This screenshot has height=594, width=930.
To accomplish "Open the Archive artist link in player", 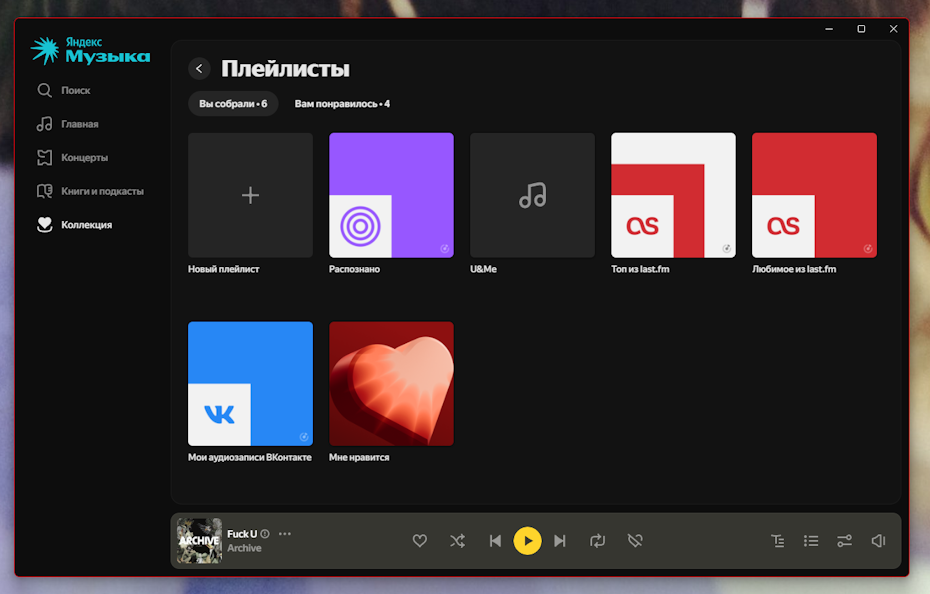I will 244,548.
